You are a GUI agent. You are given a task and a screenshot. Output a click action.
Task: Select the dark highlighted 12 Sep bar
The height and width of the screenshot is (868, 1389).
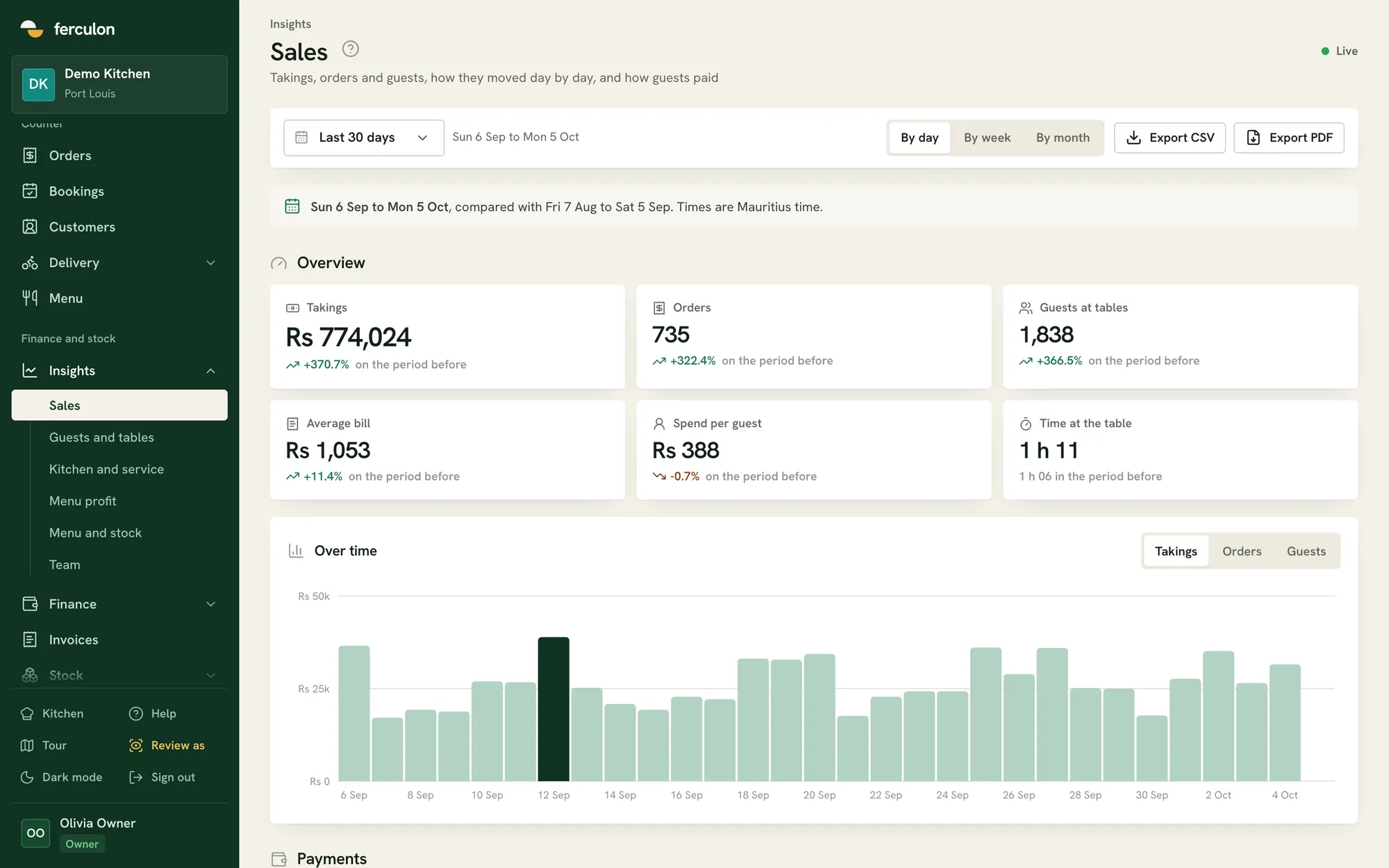[554, 709]
